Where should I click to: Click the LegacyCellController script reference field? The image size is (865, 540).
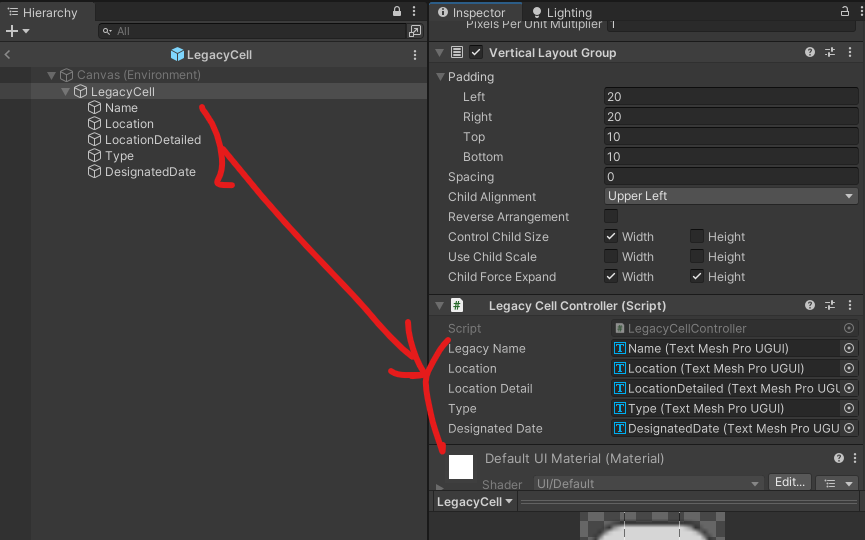734,328
